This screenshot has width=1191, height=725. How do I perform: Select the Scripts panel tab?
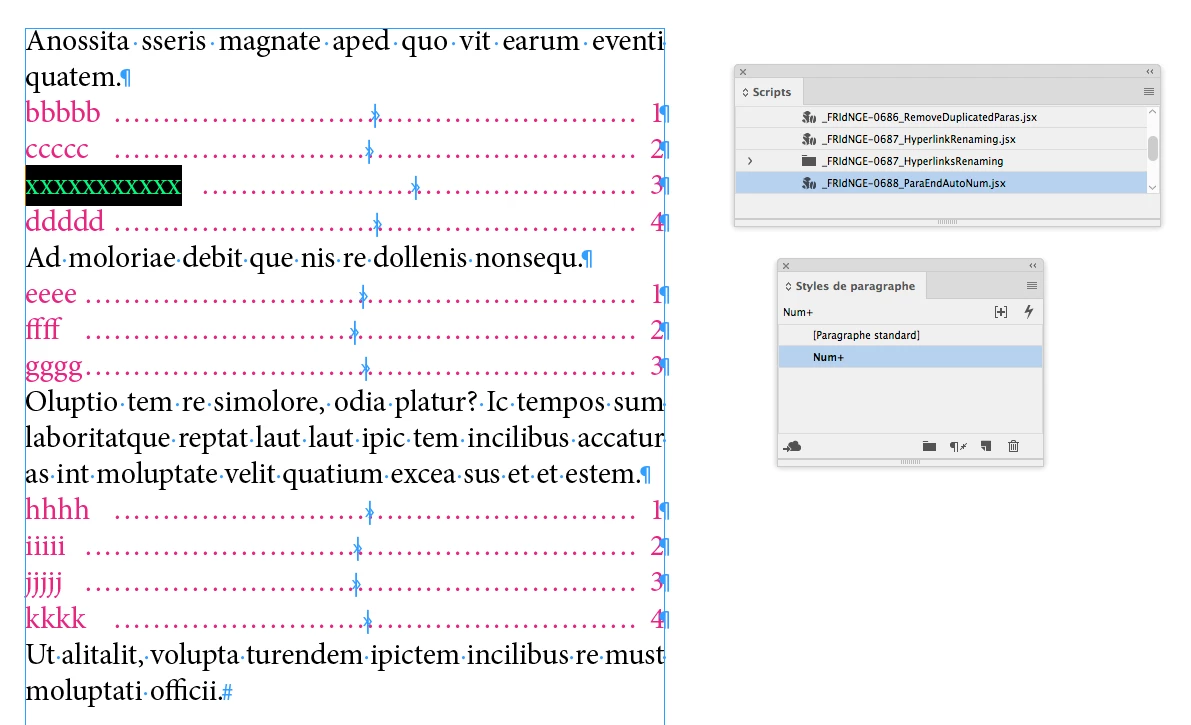pos(771,92)
